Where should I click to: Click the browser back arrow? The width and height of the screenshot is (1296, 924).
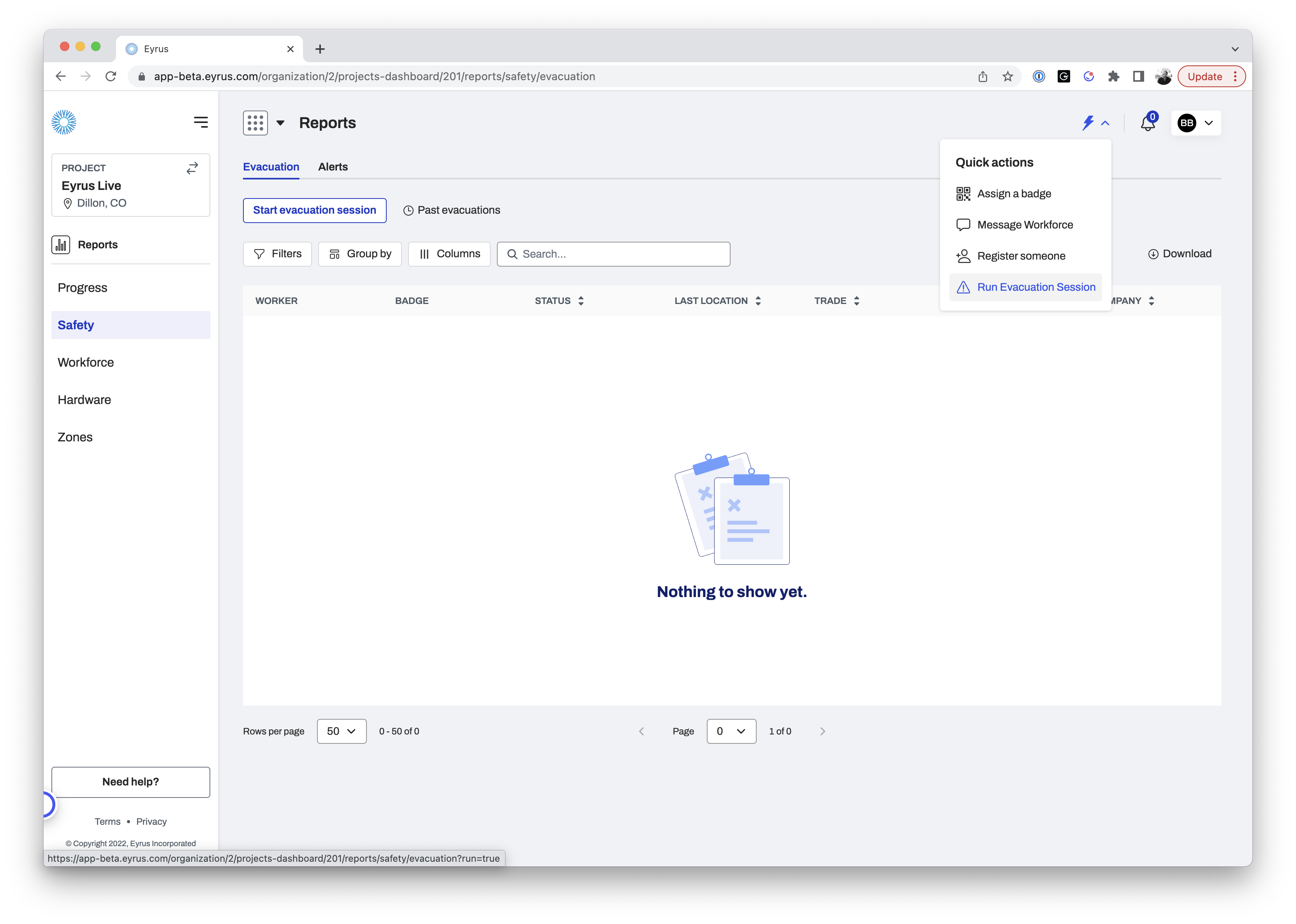click(61, 76)
